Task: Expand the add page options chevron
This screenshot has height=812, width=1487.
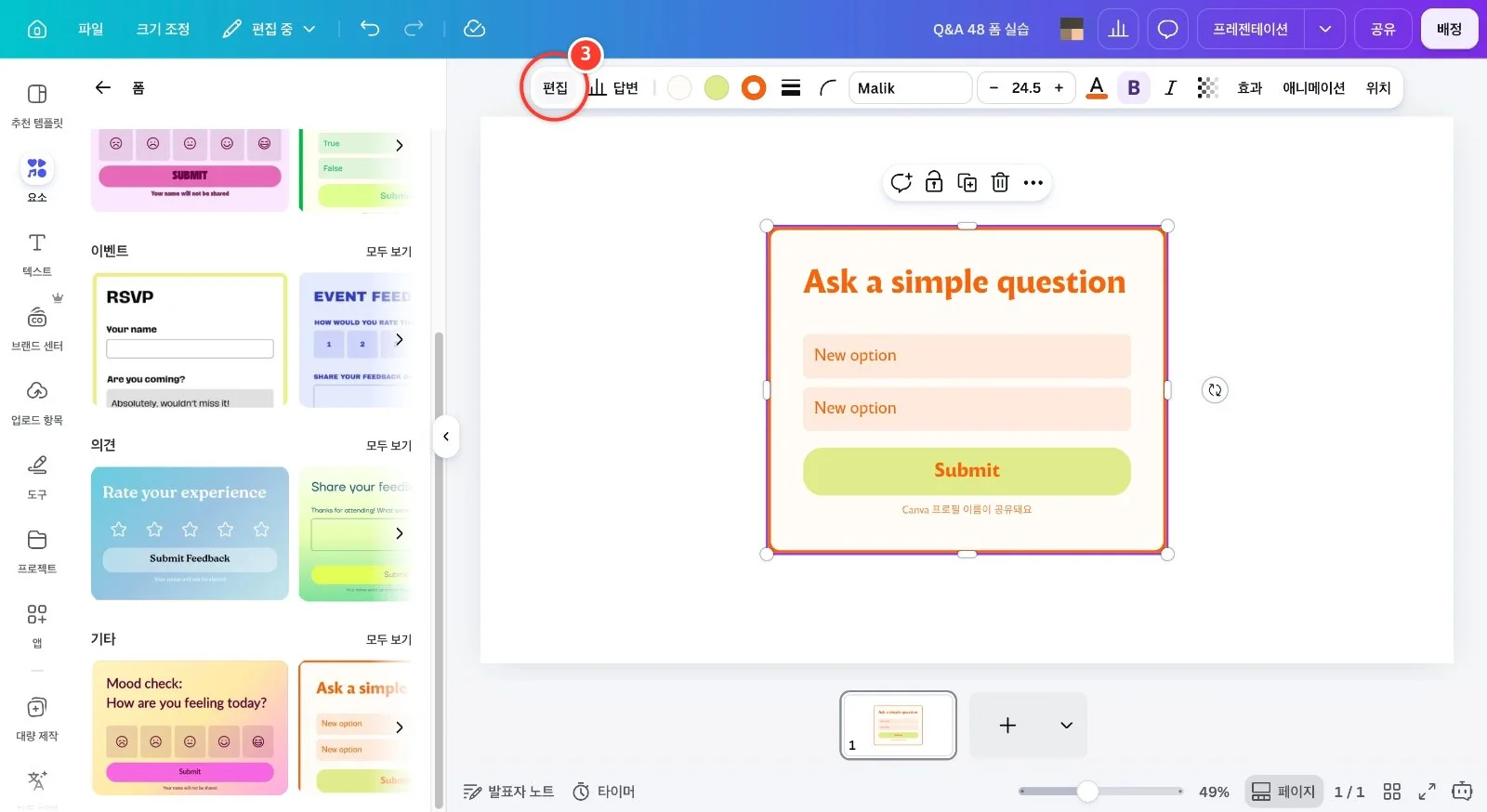Action: pyautogui.click(x=1066, y=726)
